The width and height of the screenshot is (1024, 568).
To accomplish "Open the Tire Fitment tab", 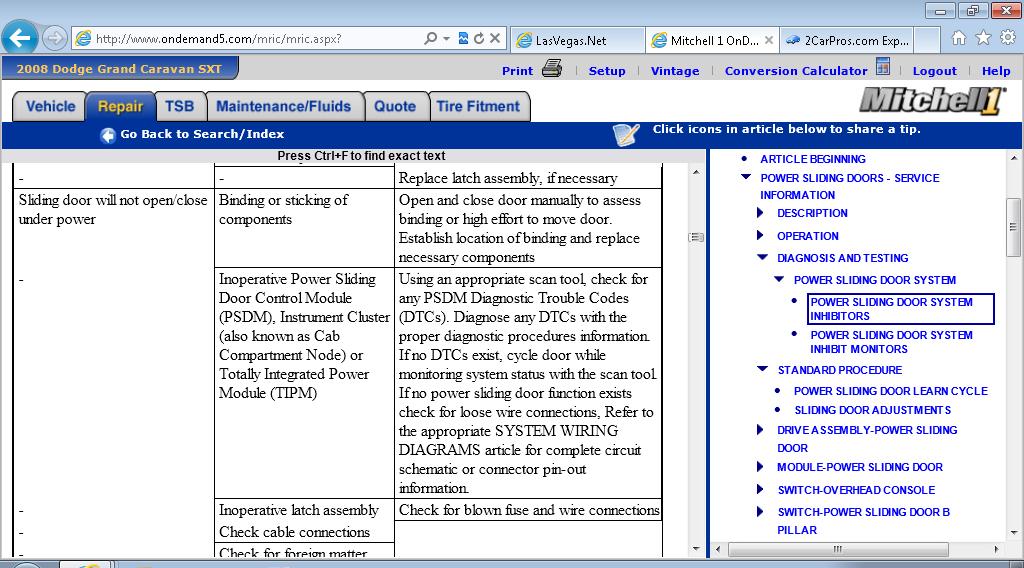I will [479, 106].
